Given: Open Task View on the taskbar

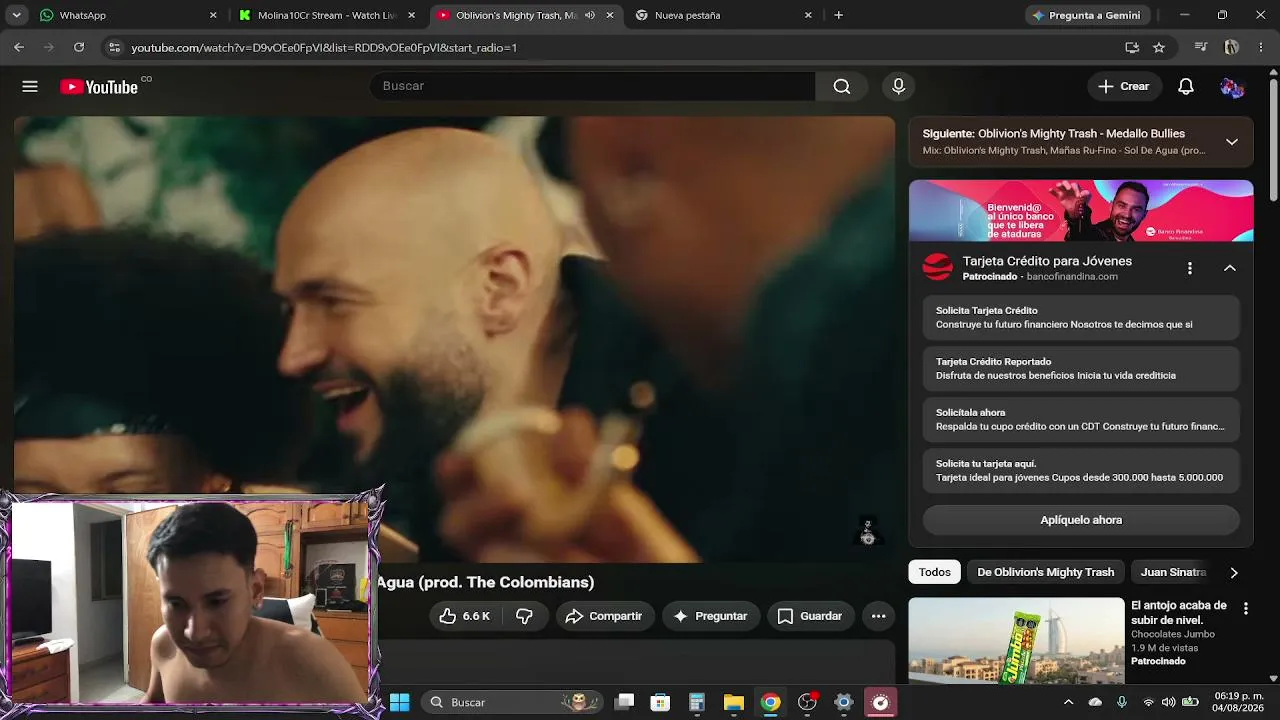Looking at the screenshot, I should [624, 702].
